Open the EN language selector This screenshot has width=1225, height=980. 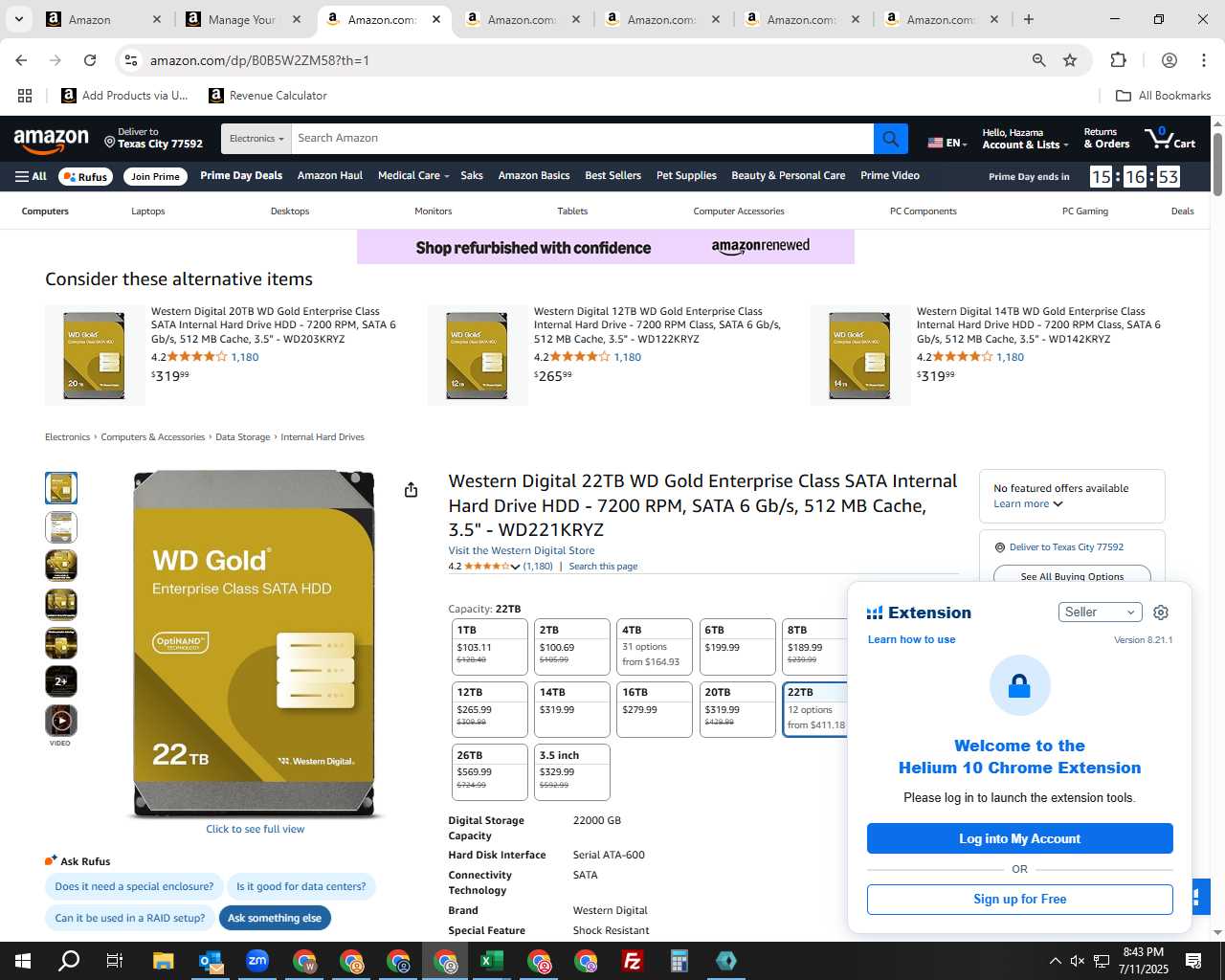point(947,143)
